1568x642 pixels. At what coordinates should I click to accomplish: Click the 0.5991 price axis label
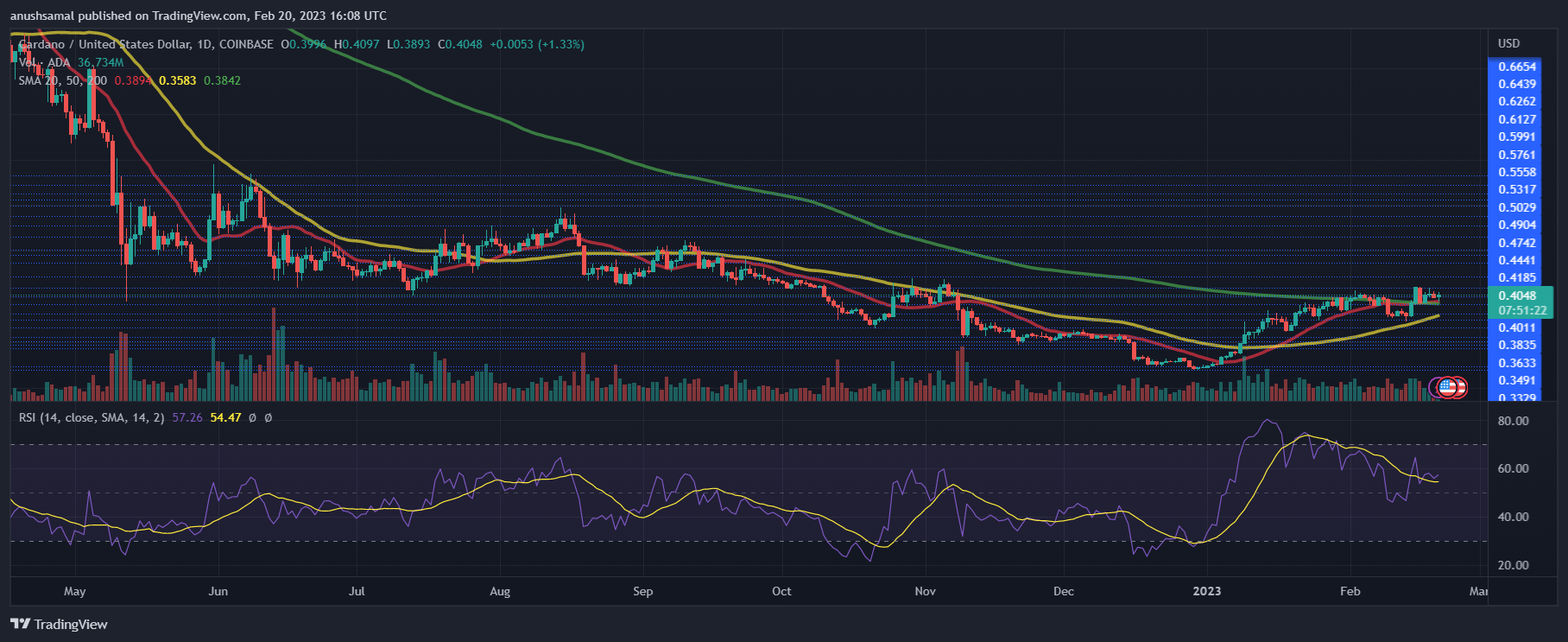pyautogui.click(x=1517, y=137)
